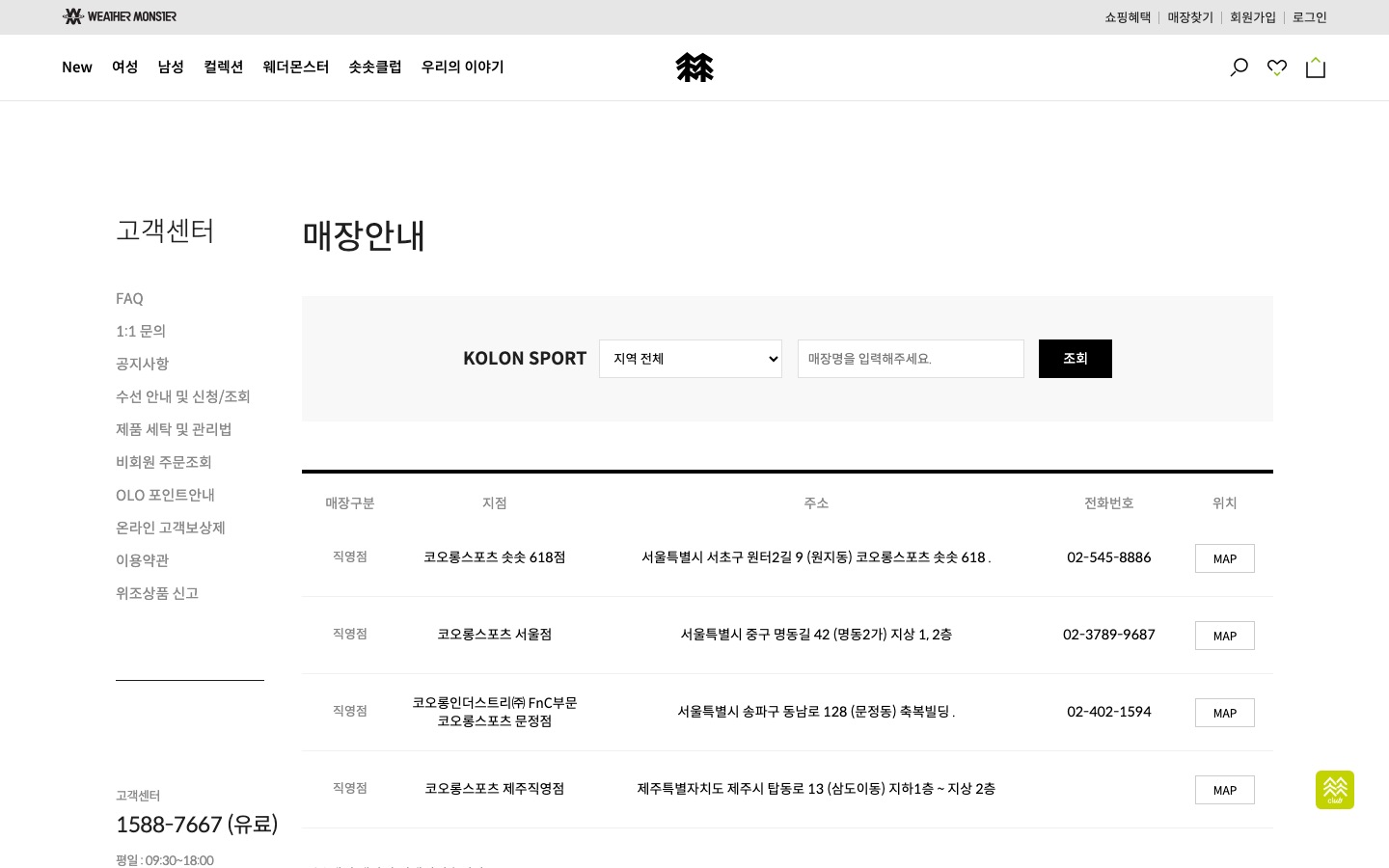Go to 로그인 link
1389x868 pixels.
(x=1310, y=17)
